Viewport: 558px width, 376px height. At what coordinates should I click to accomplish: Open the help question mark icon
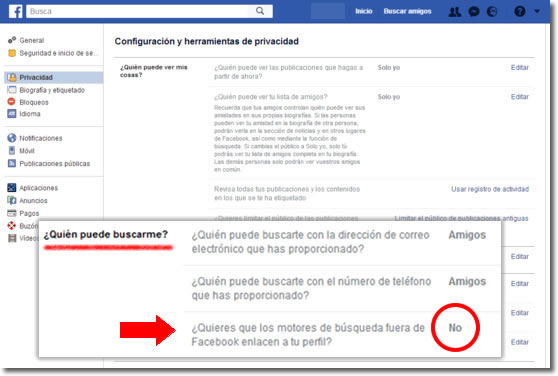[x=520, y=12]
